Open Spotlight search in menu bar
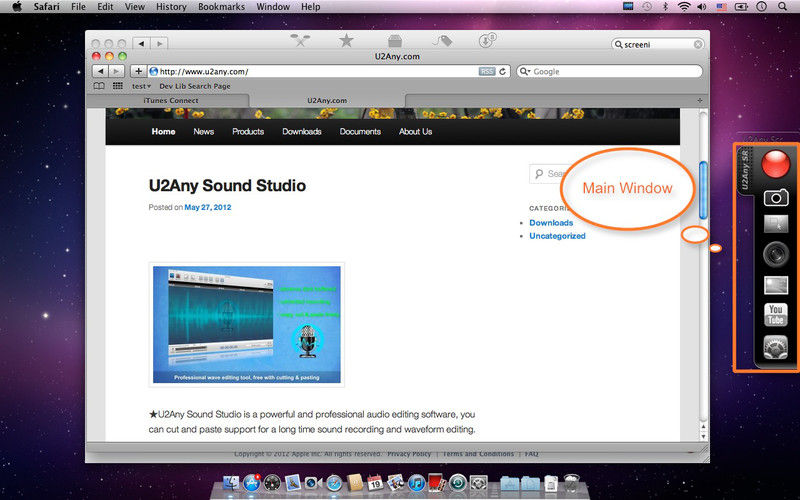 pyautogui.click(x=782, y=7)
